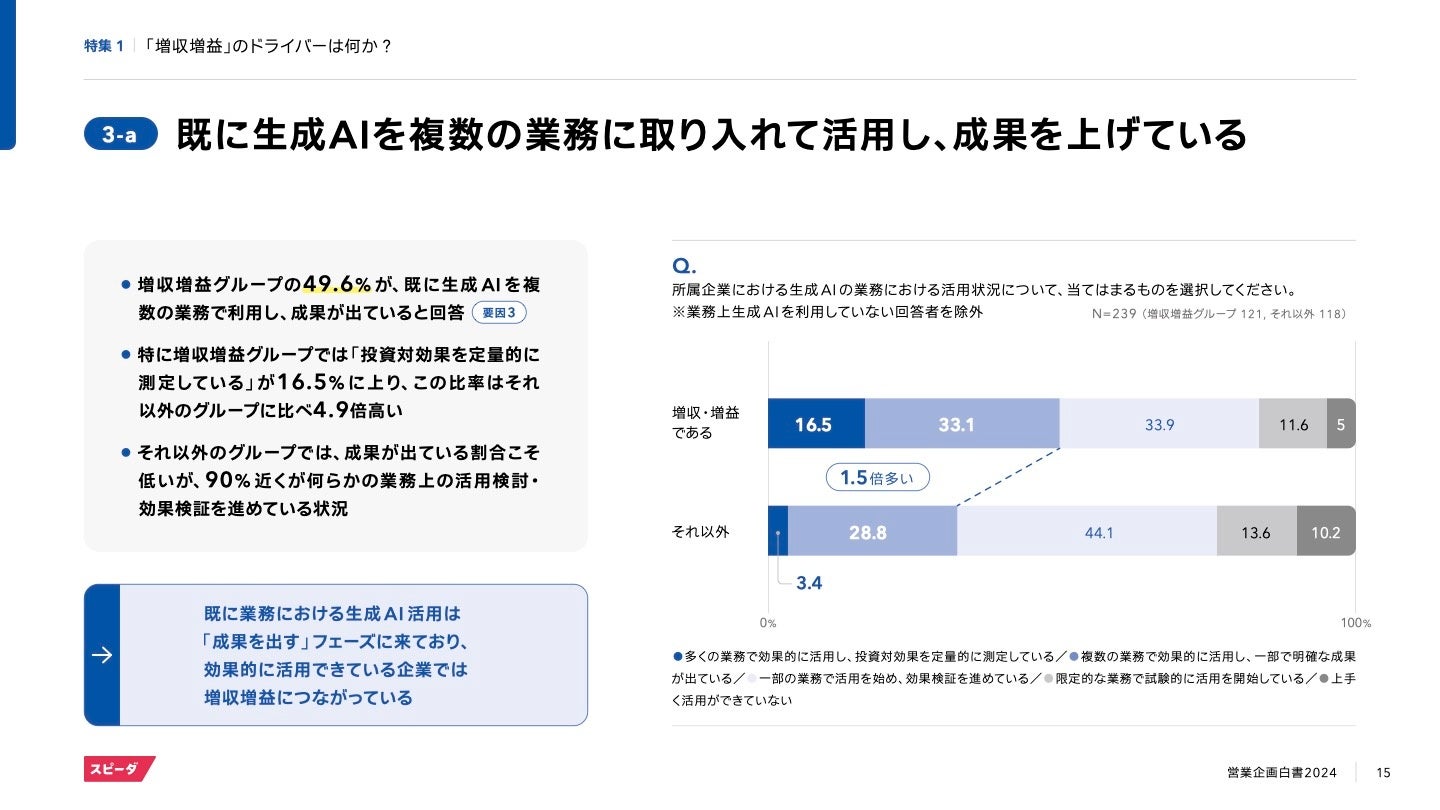The height and width of the screenshot is (810, 1440).
Task: Click the 特集 1 header label
Action: tap(104, 46)
